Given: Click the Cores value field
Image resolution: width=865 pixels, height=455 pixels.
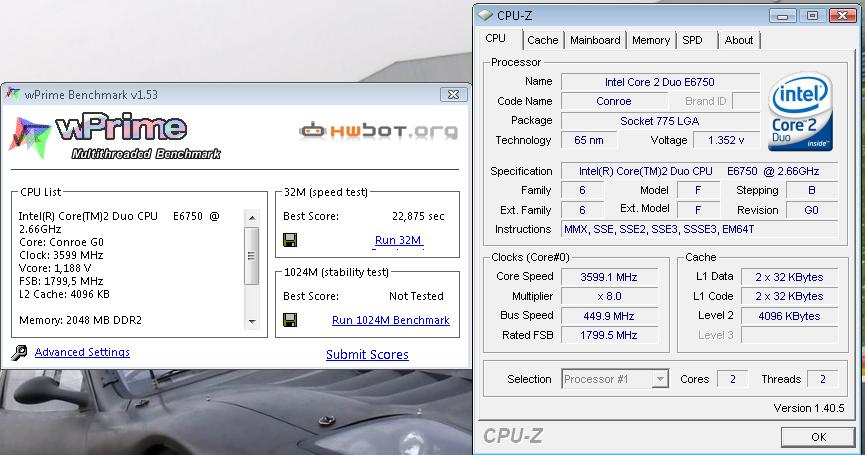Looking at the screenshot, I should pos(733,379).
